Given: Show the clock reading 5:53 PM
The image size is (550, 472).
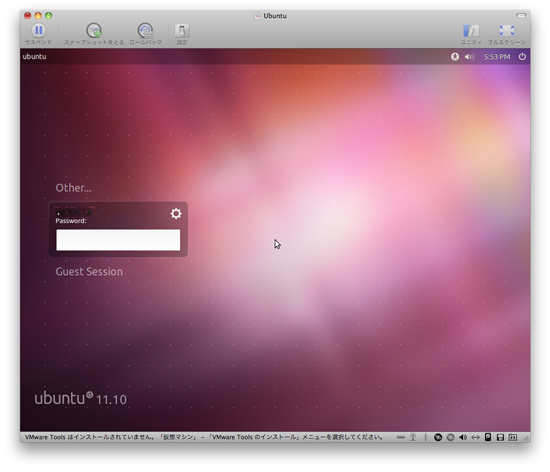Looking at the screenshot, I should (497, 56).
